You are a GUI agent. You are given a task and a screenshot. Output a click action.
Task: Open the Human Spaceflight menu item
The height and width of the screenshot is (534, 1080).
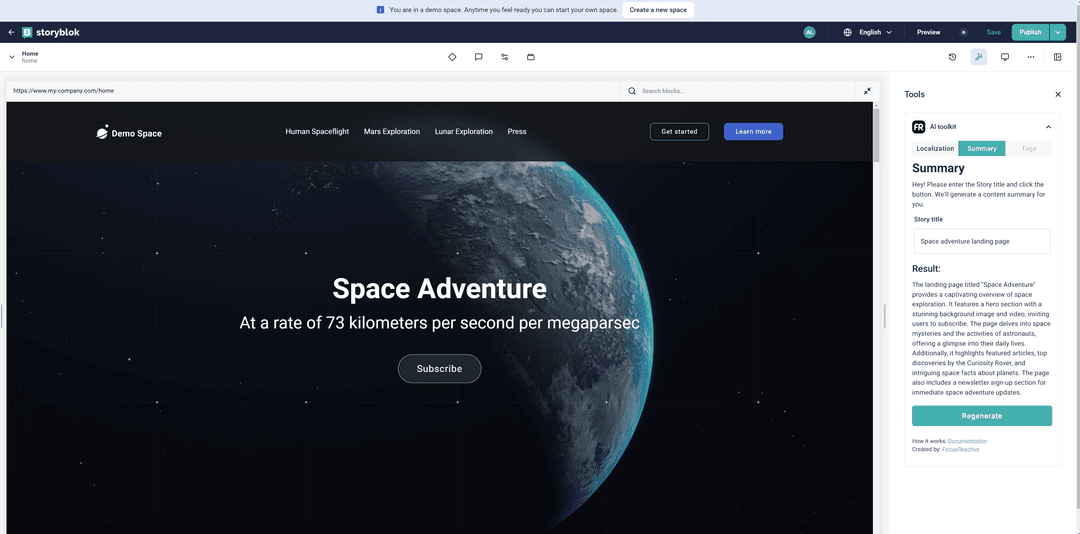317,132
